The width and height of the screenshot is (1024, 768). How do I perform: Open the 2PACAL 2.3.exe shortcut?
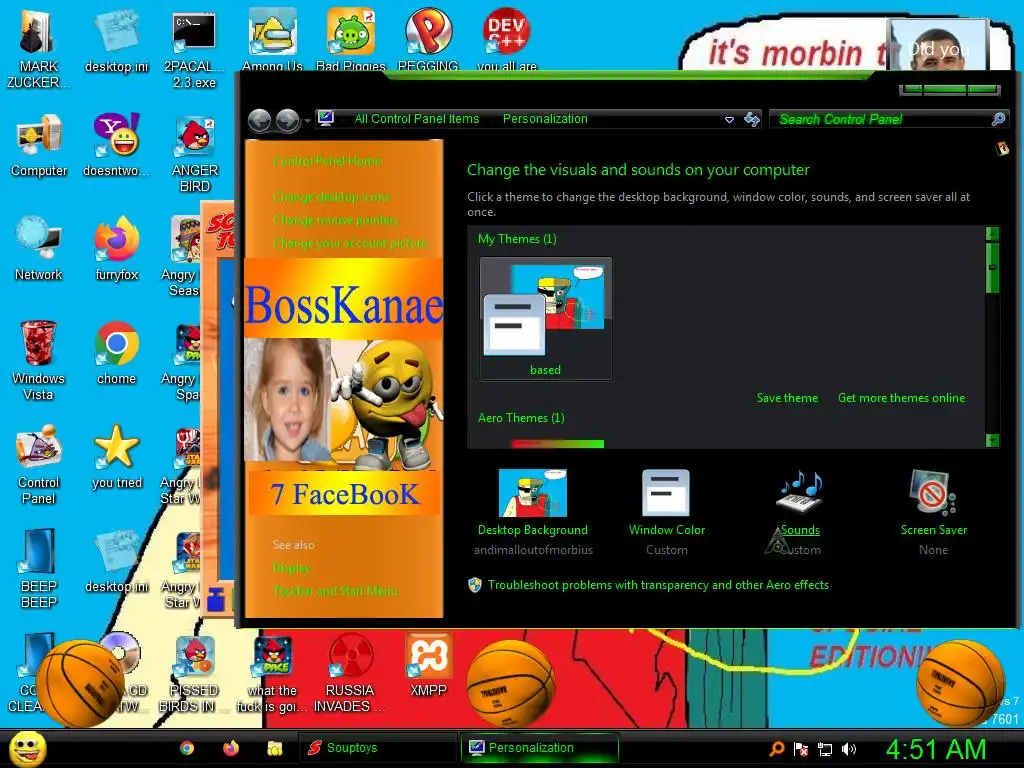(194, 49)
